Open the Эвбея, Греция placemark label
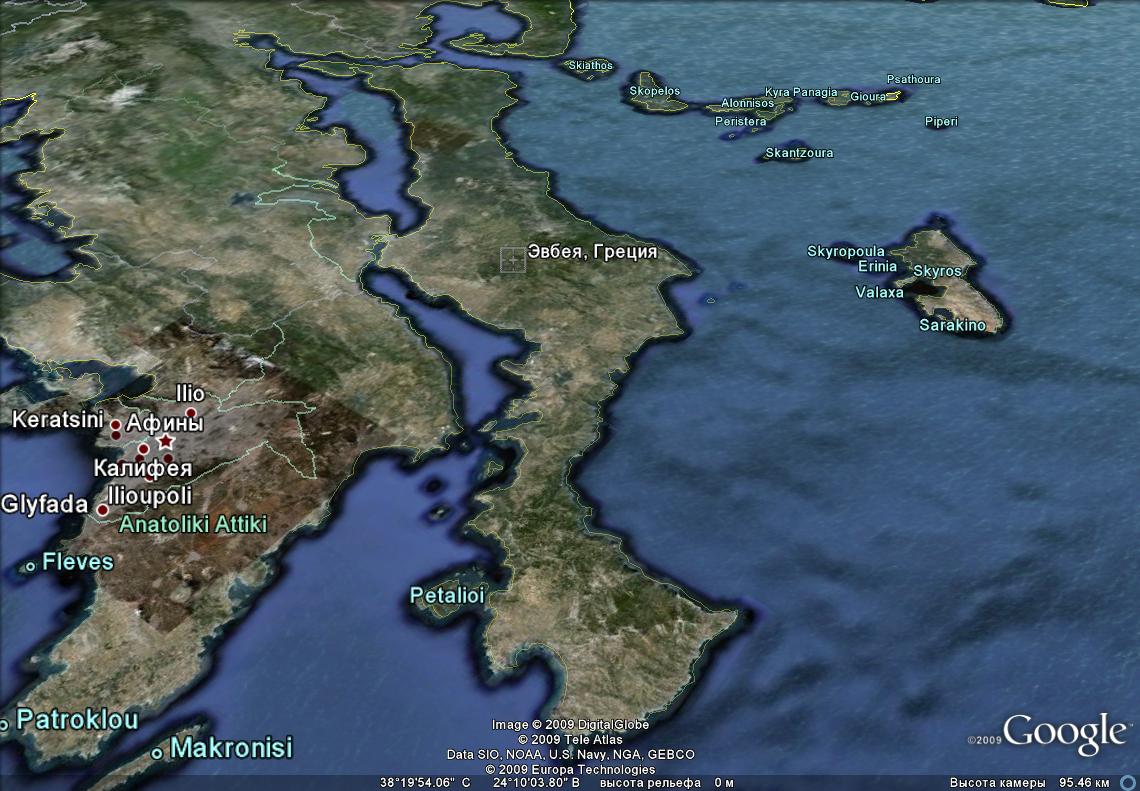The image size is (1140, 791). (592, 252)
